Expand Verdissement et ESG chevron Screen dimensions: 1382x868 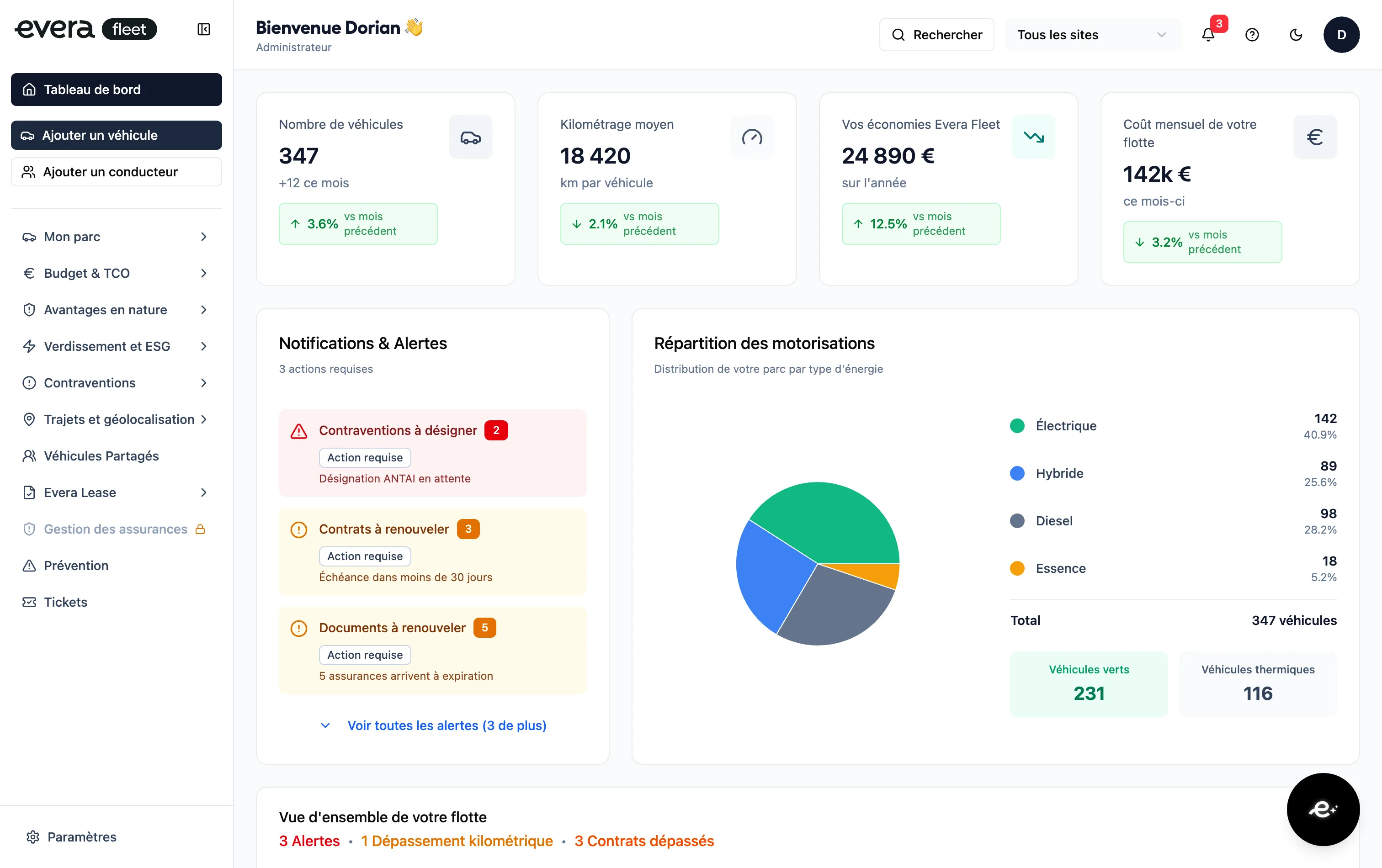point(204,346)
